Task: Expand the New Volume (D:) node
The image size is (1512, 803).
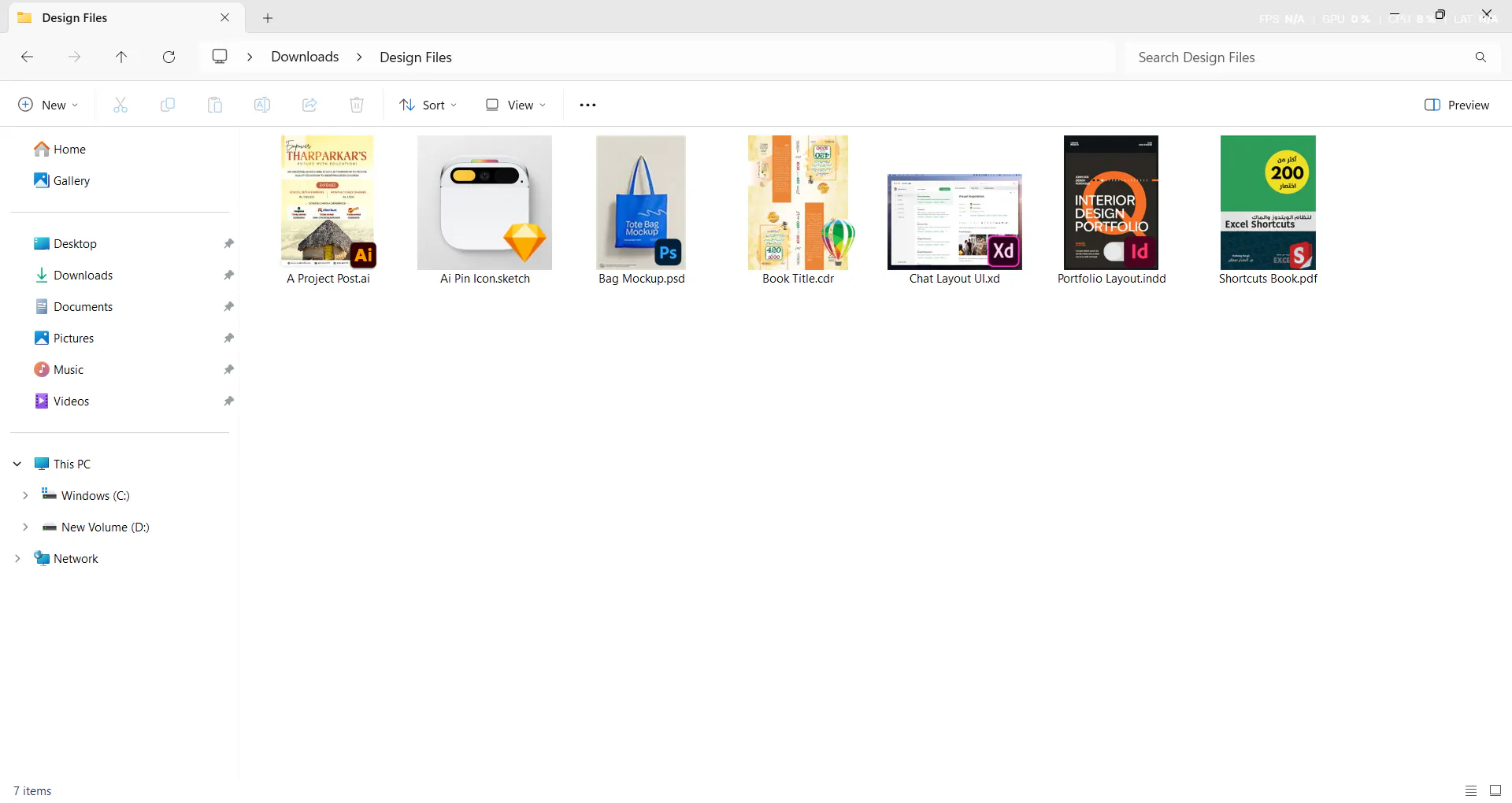Action: [25, 527]
